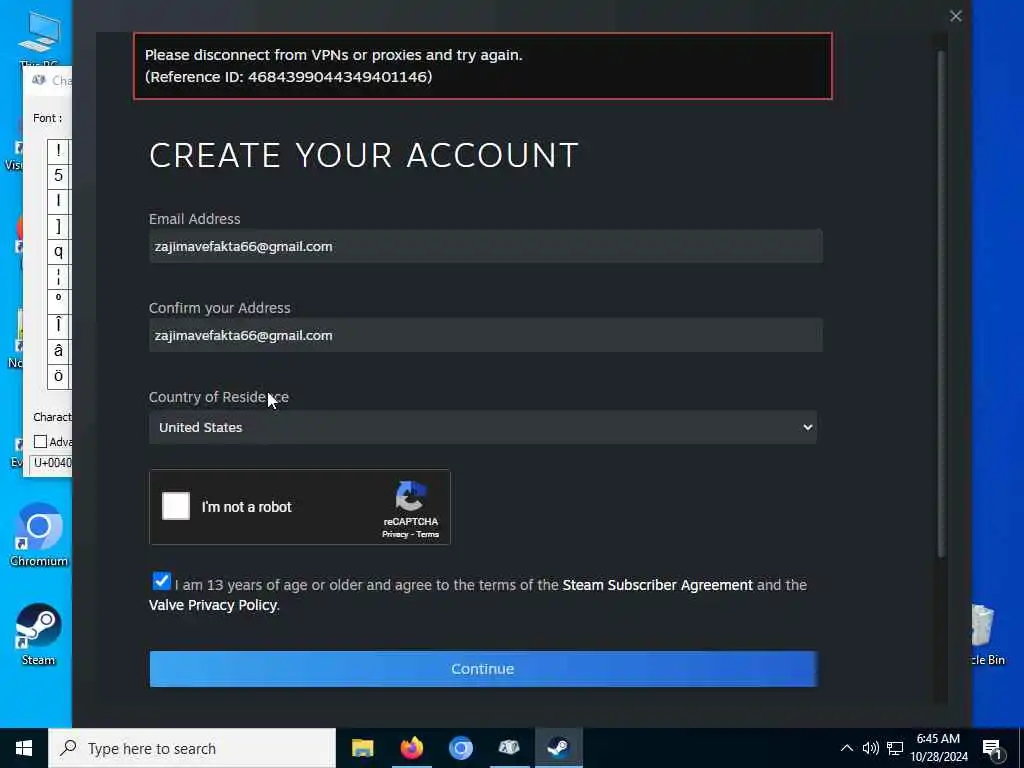Open the Country of Residence dropdown
1024x768 pixels.
coord(483,427)
